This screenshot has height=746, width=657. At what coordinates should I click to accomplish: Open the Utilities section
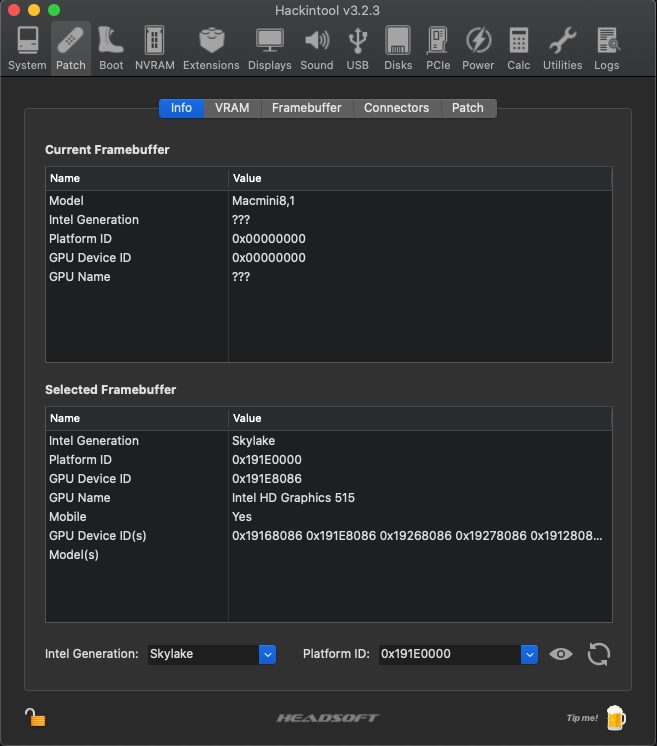coord(563,48)
